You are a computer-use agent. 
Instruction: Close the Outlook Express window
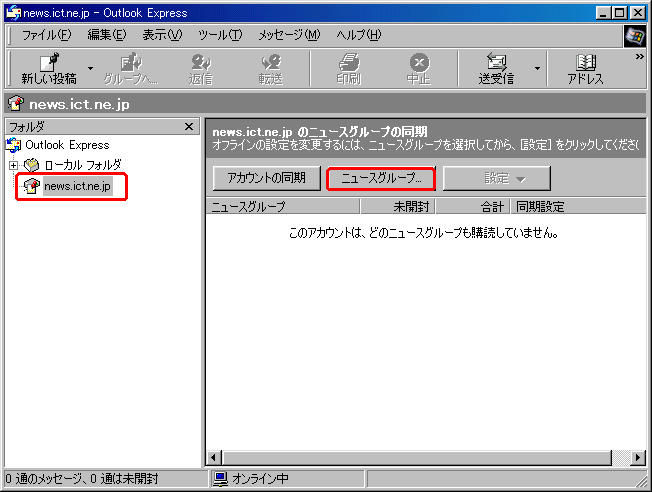(638, 13)
